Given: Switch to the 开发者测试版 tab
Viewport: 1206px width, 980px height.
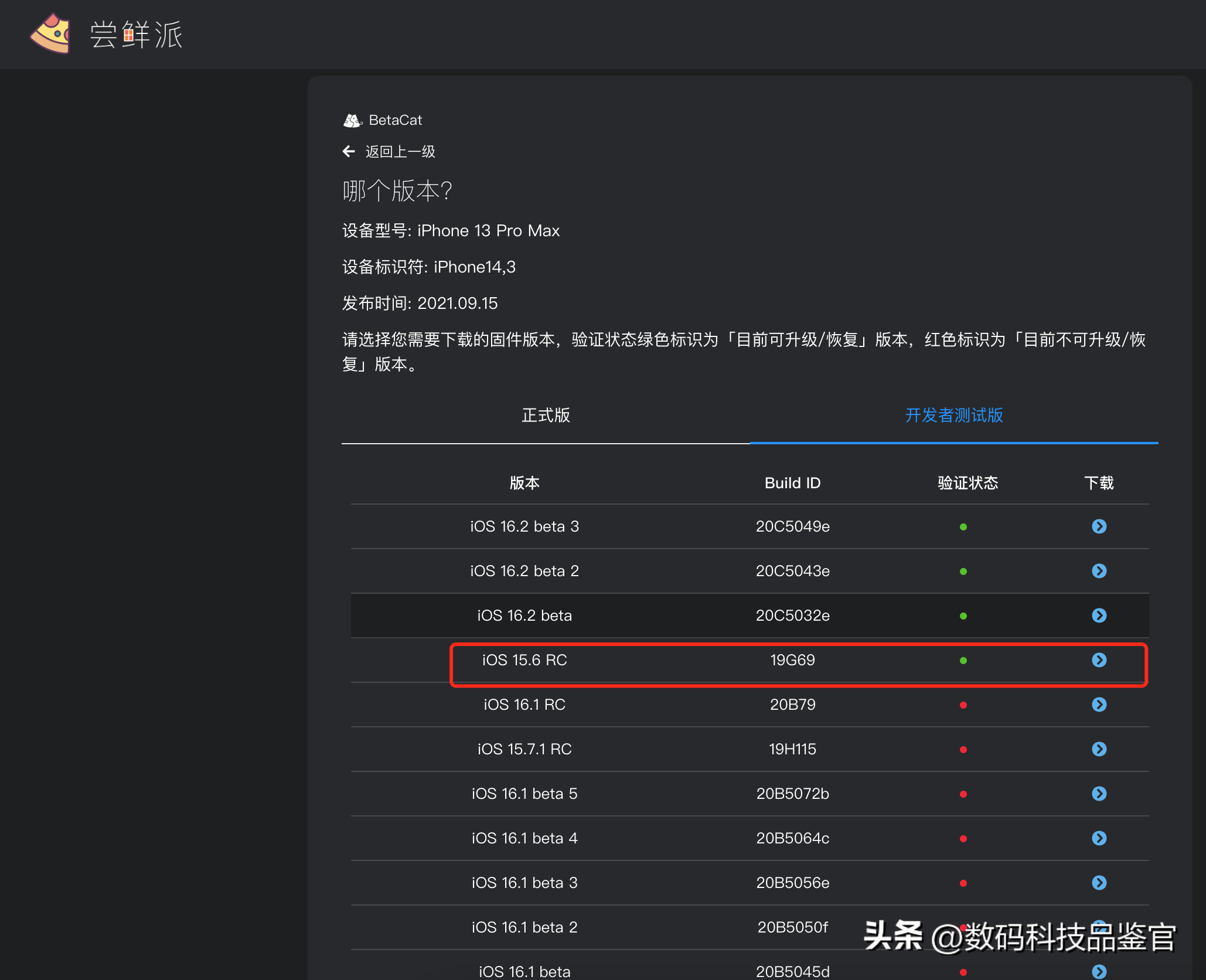Looking at the screenshot, I should click(x=953, y=416).
